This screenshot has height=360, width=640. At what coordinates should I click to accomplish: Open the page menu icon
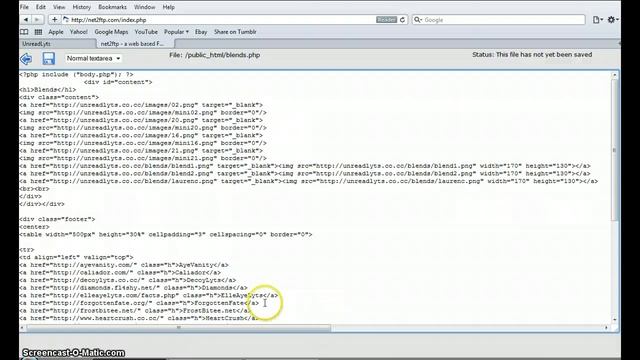click(x=598, y=20)
